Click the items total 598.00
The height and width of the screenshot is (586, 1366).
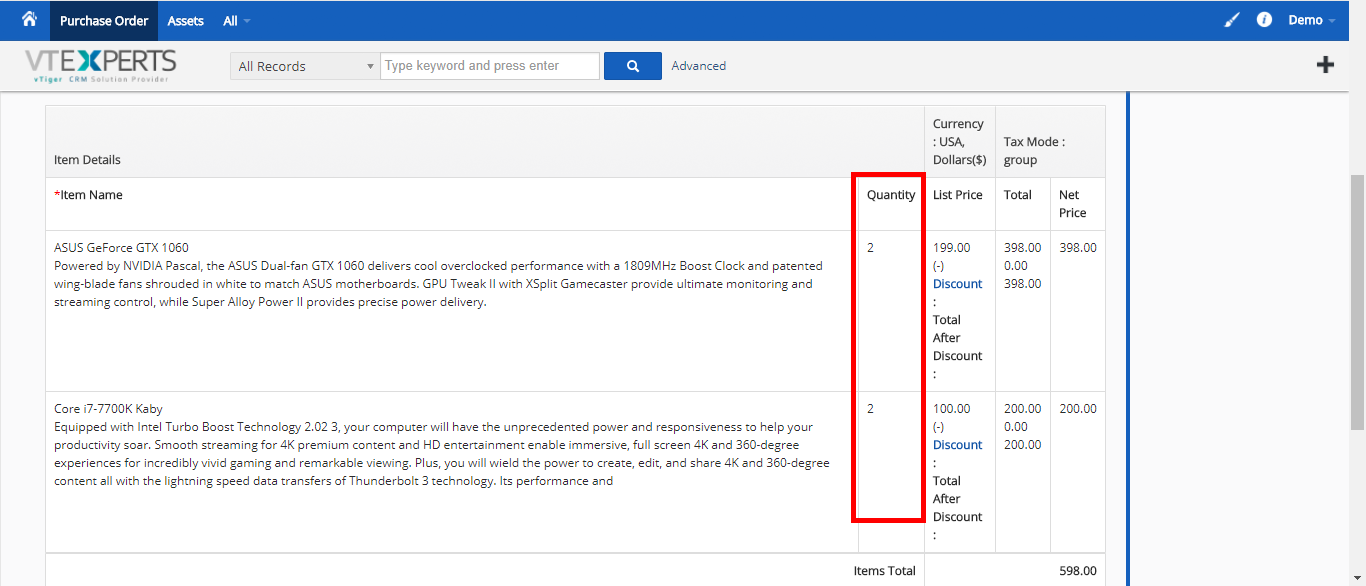click(1078, 571)
